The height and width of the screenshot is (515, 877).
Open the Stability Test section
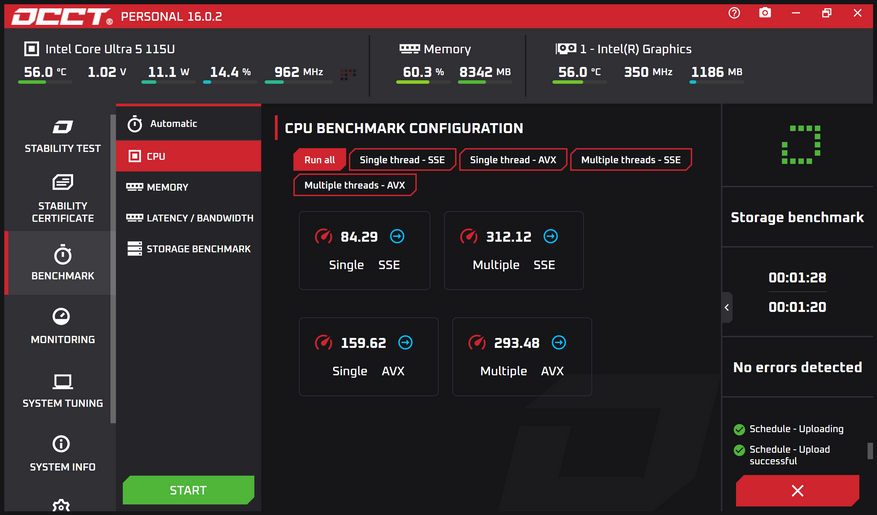pyautogui.click(x=62, y=136)
